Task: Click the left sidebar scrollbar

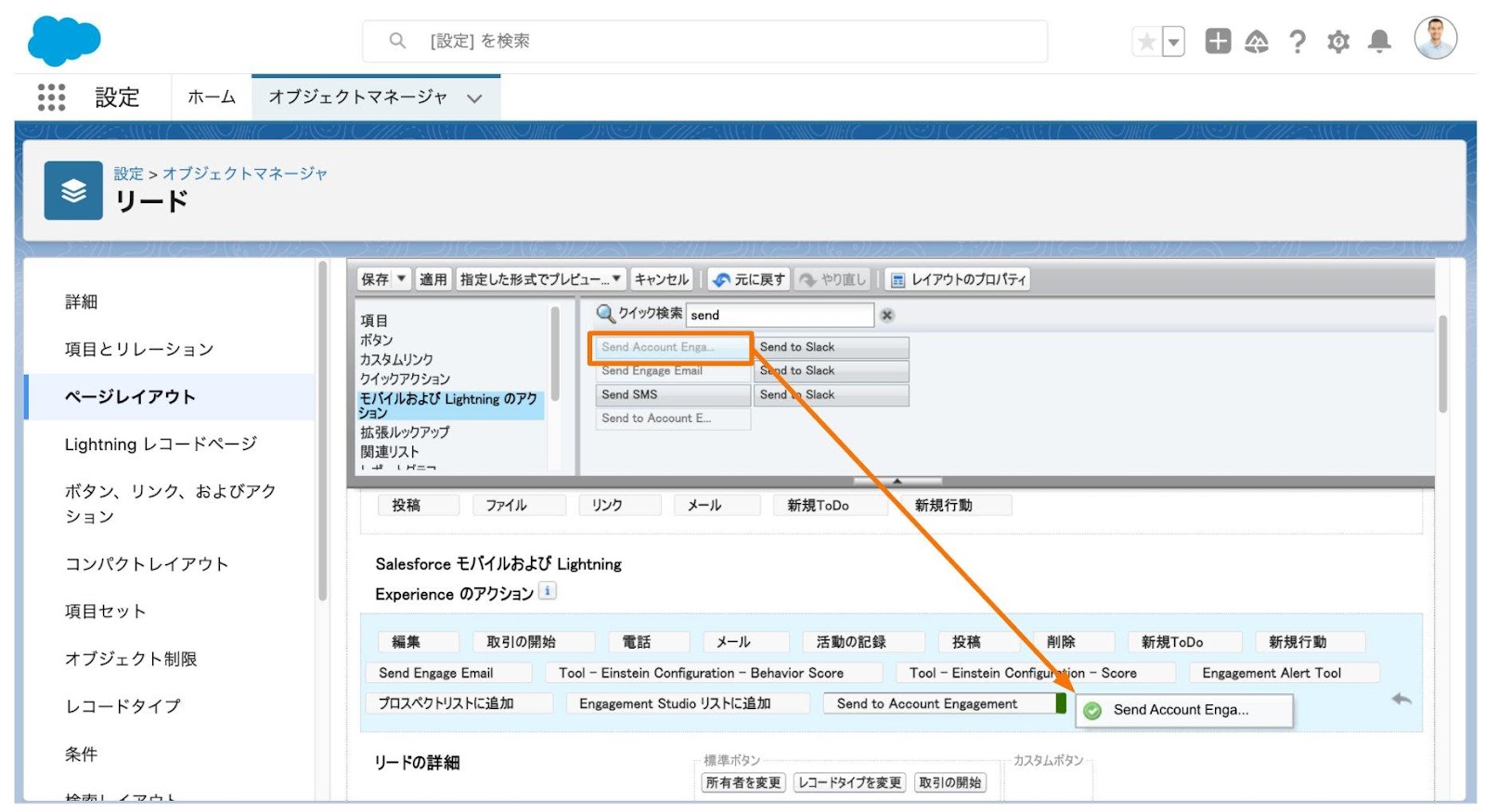Action: (322, 432)
